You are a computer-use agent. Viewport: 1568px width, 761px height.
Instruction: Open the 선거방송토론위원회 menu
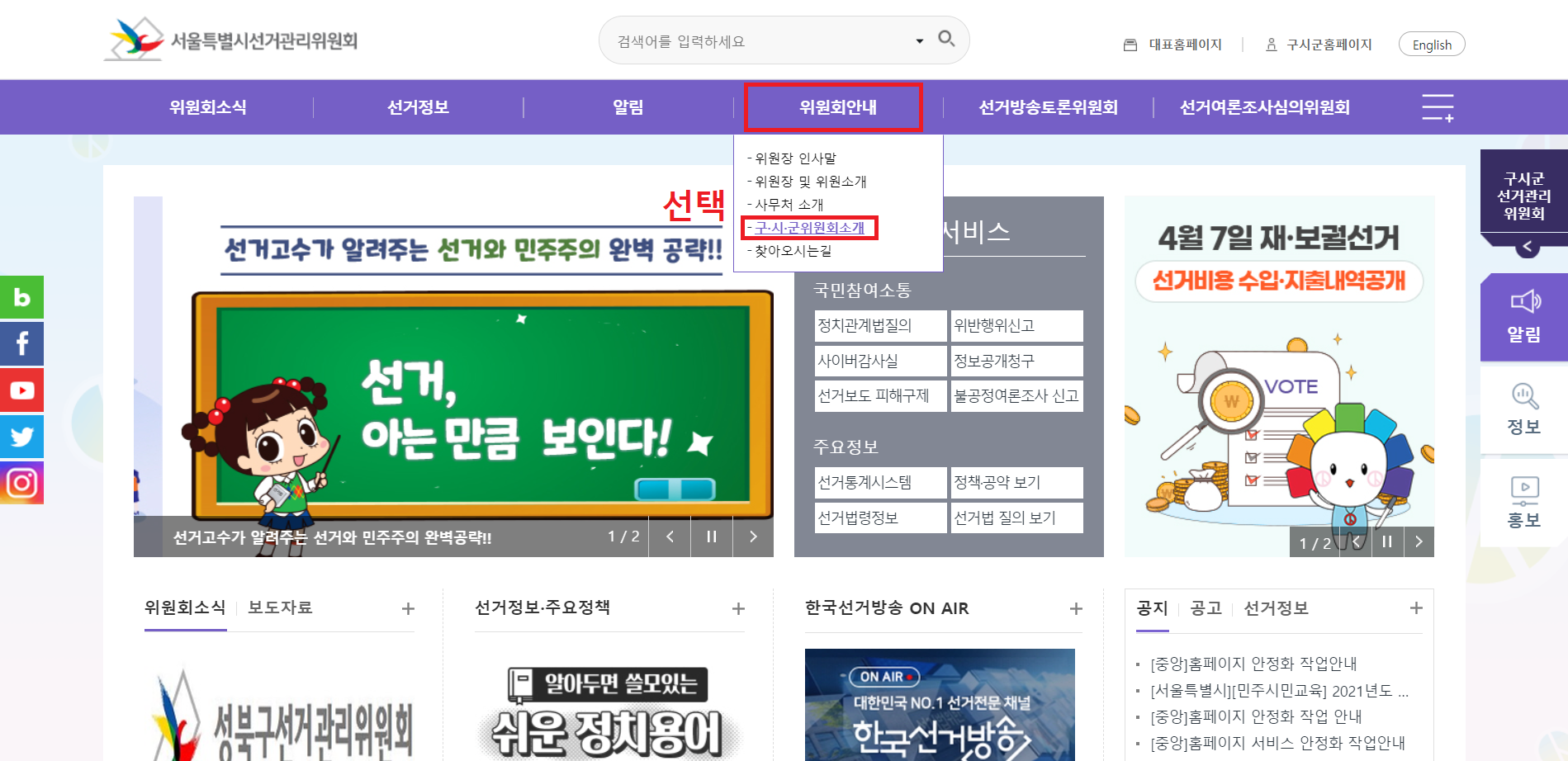coord(1048,107)
